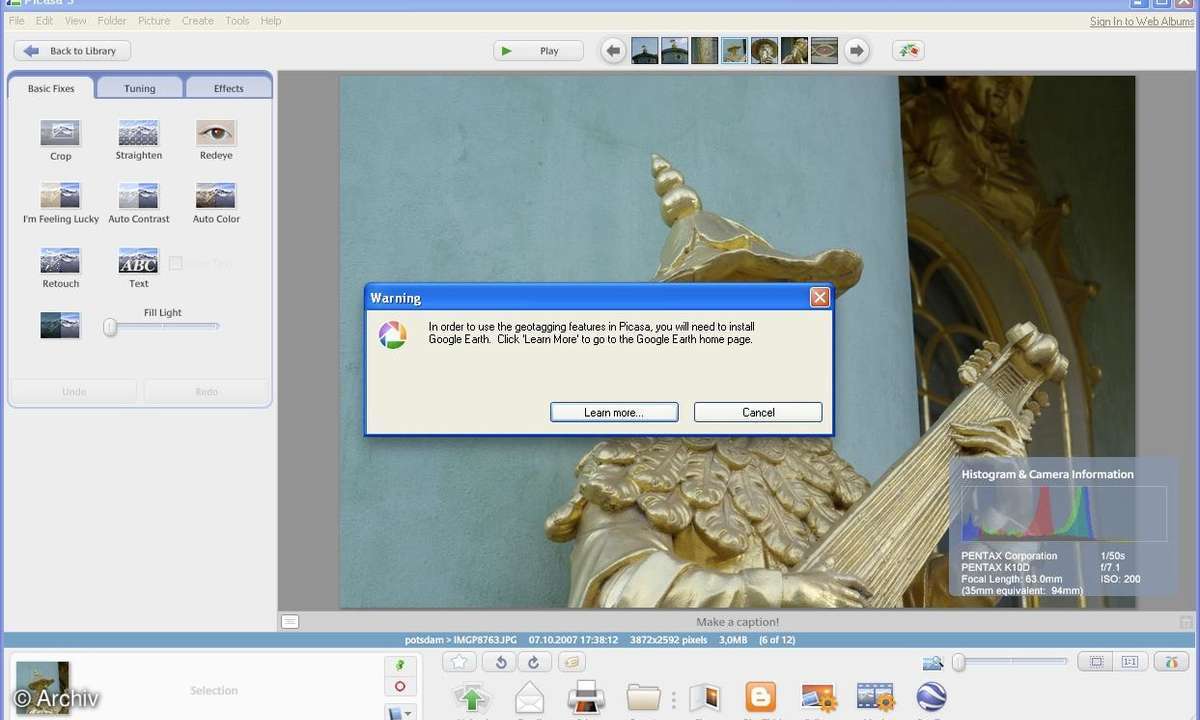Click the Make a caption field
This screenshot has height=720, width=1200.
(737, 622)
